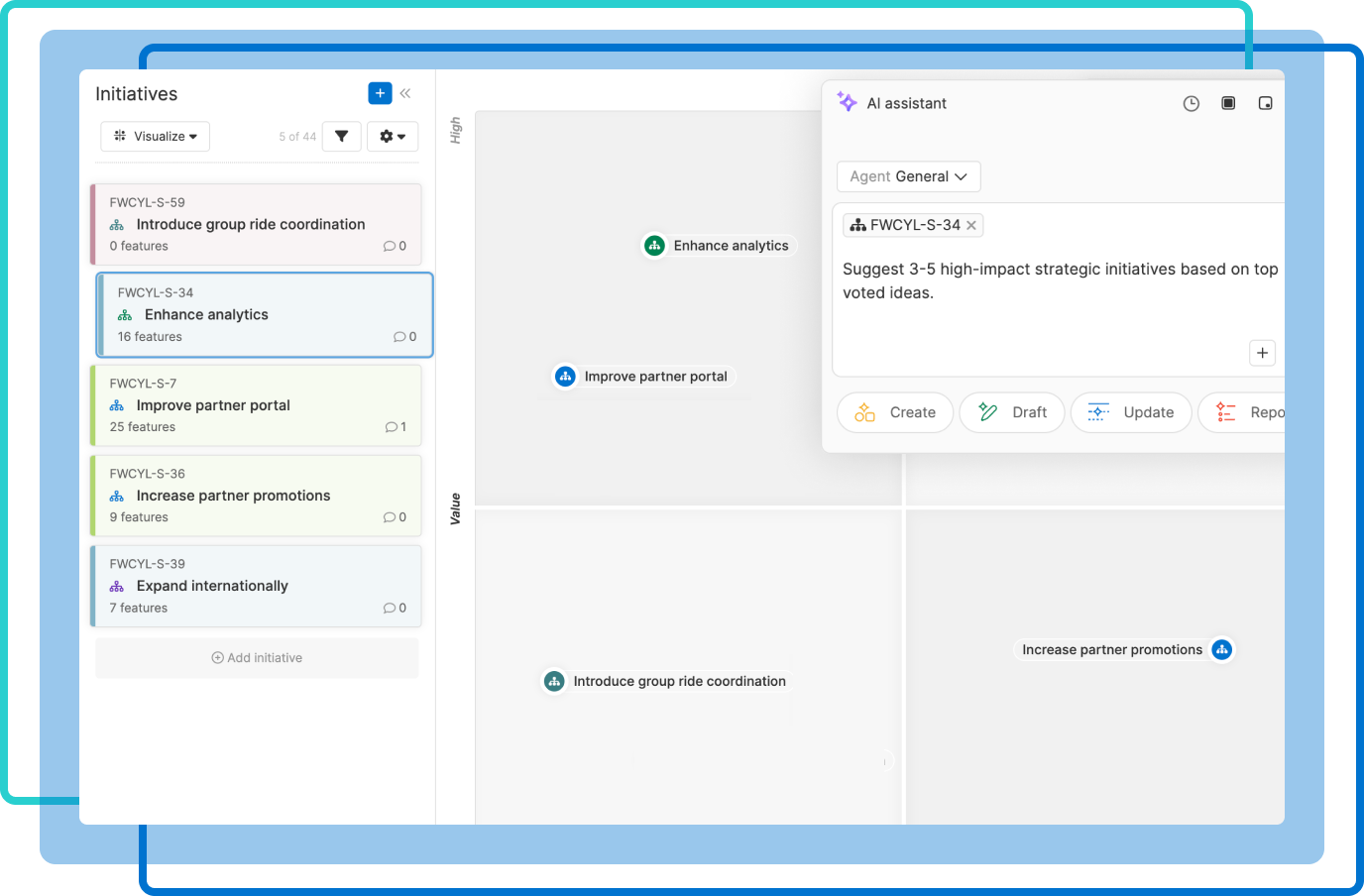Select the Enhance analytics initiative card
1364x896 pixels.
pos(265,314)
